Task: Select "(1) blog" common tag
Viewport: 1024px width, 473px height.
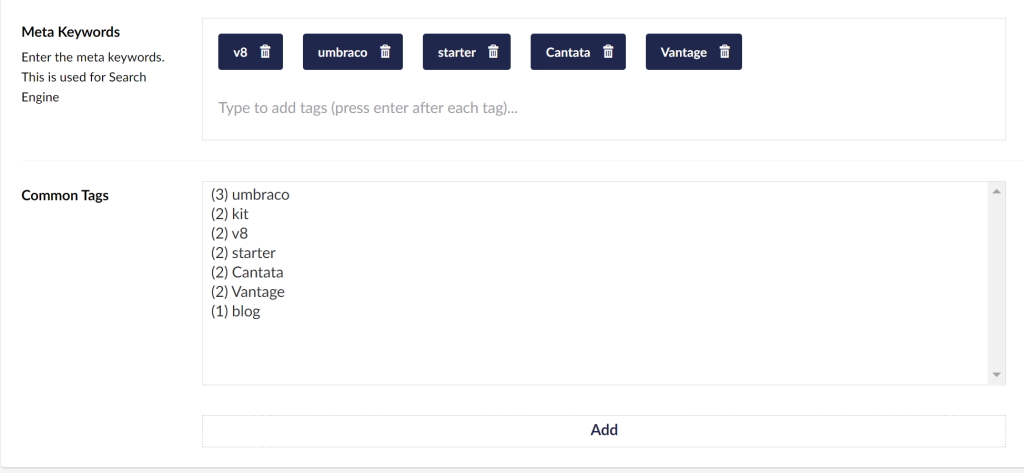Action: point(235,311)
